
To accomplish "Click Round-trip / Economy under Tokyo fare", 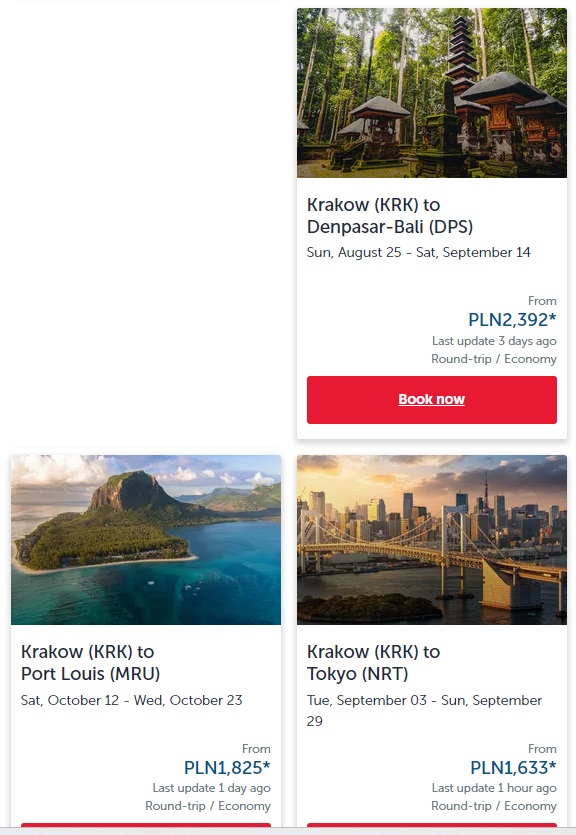I will 493,806.
